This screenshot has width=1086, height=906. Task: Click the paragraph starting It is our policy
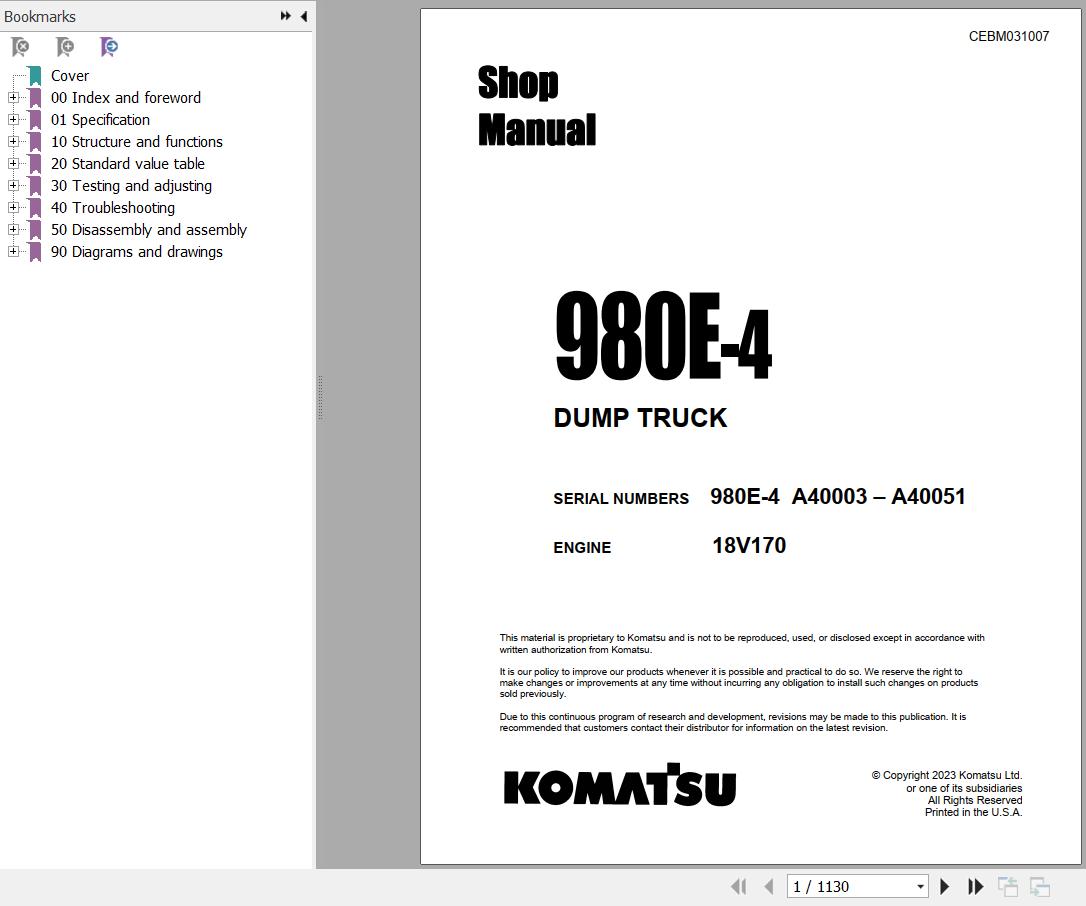[739, 683]
